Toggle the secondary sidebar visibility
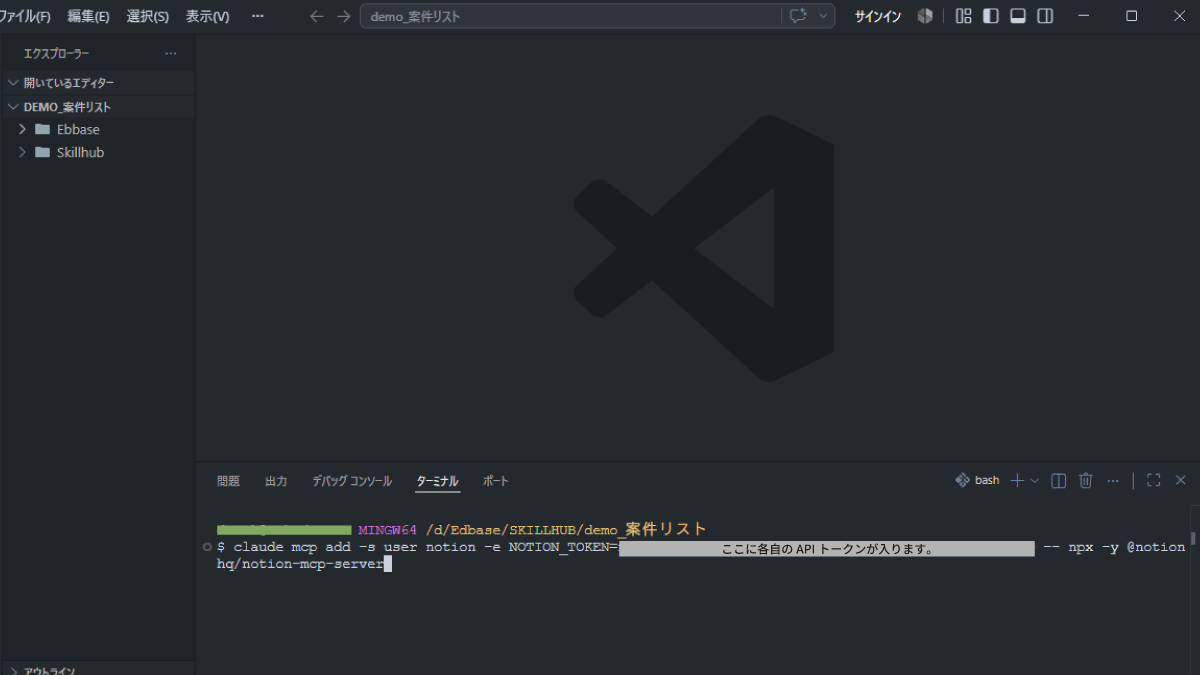The width and height of the screenshot is (1200, 675). click(1045, 16)
